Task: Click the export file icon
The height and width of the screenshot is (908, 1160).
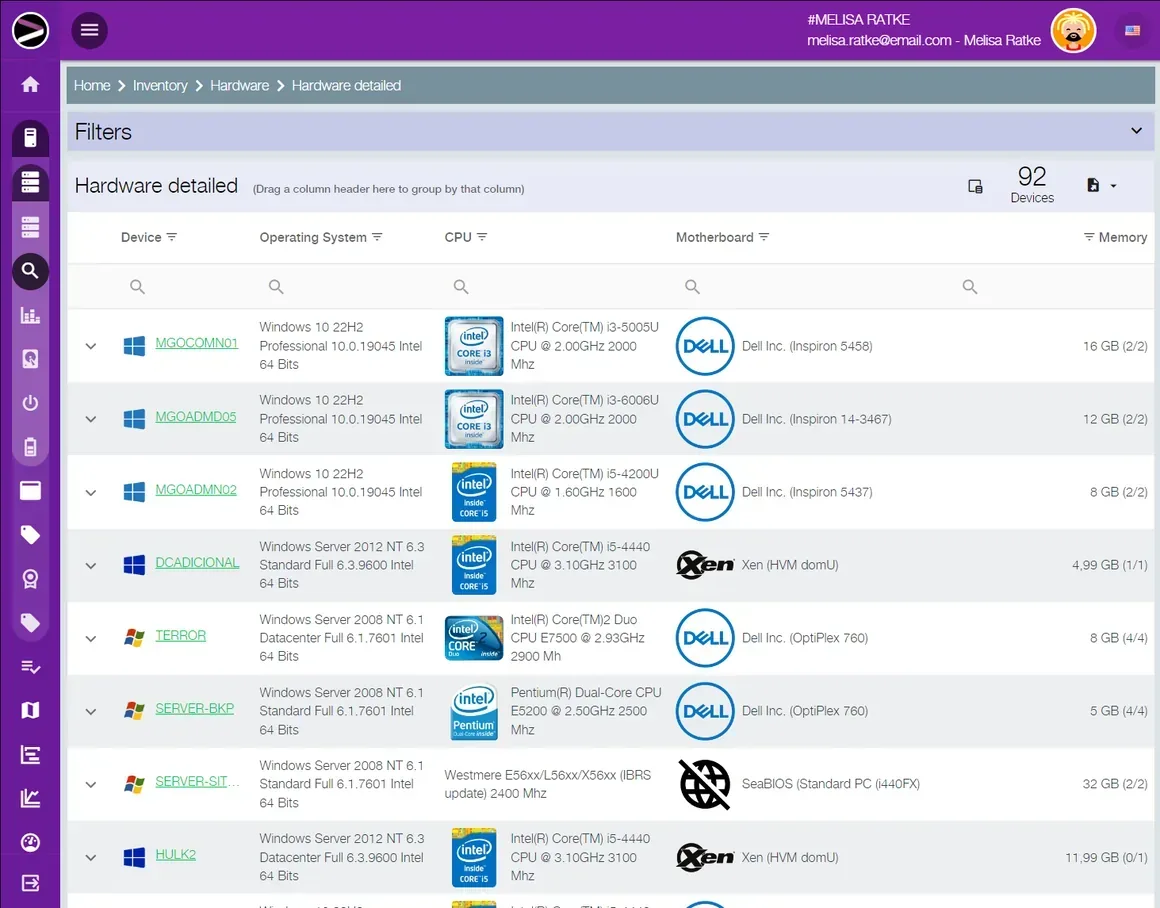Action: 1093,185
